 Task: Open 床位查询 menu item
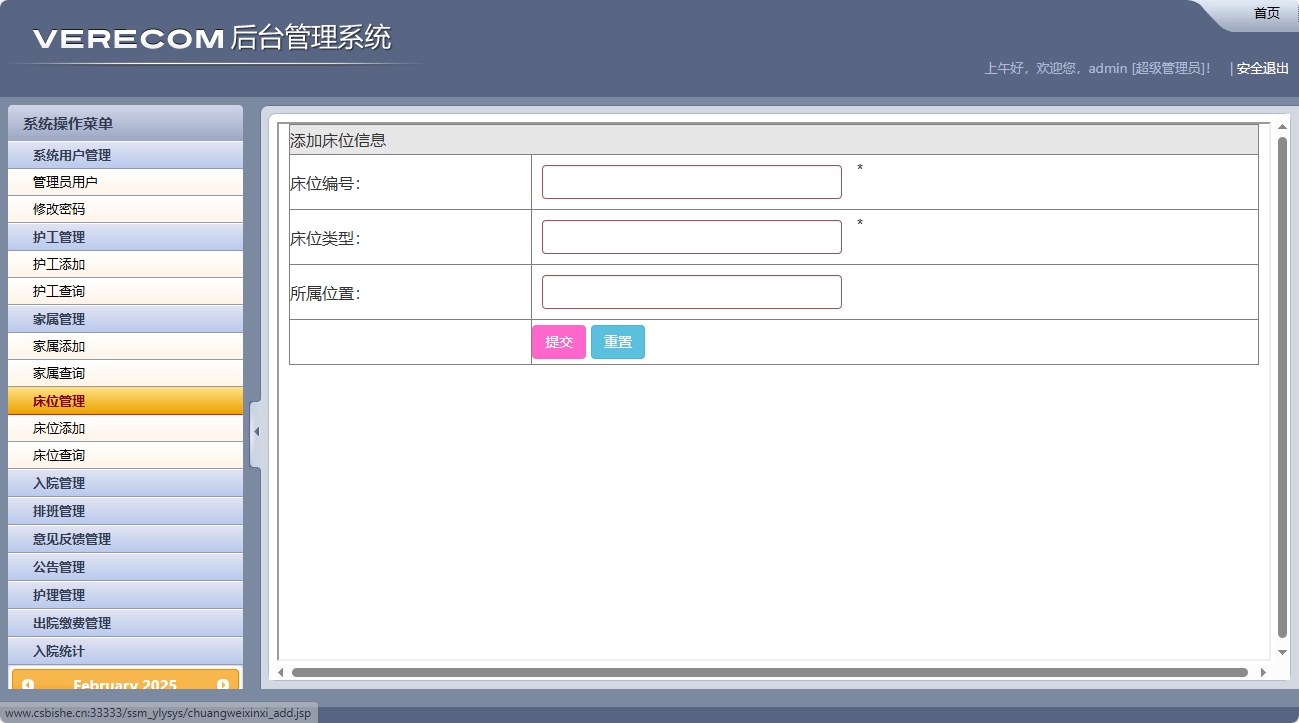(x=125, y=455)
